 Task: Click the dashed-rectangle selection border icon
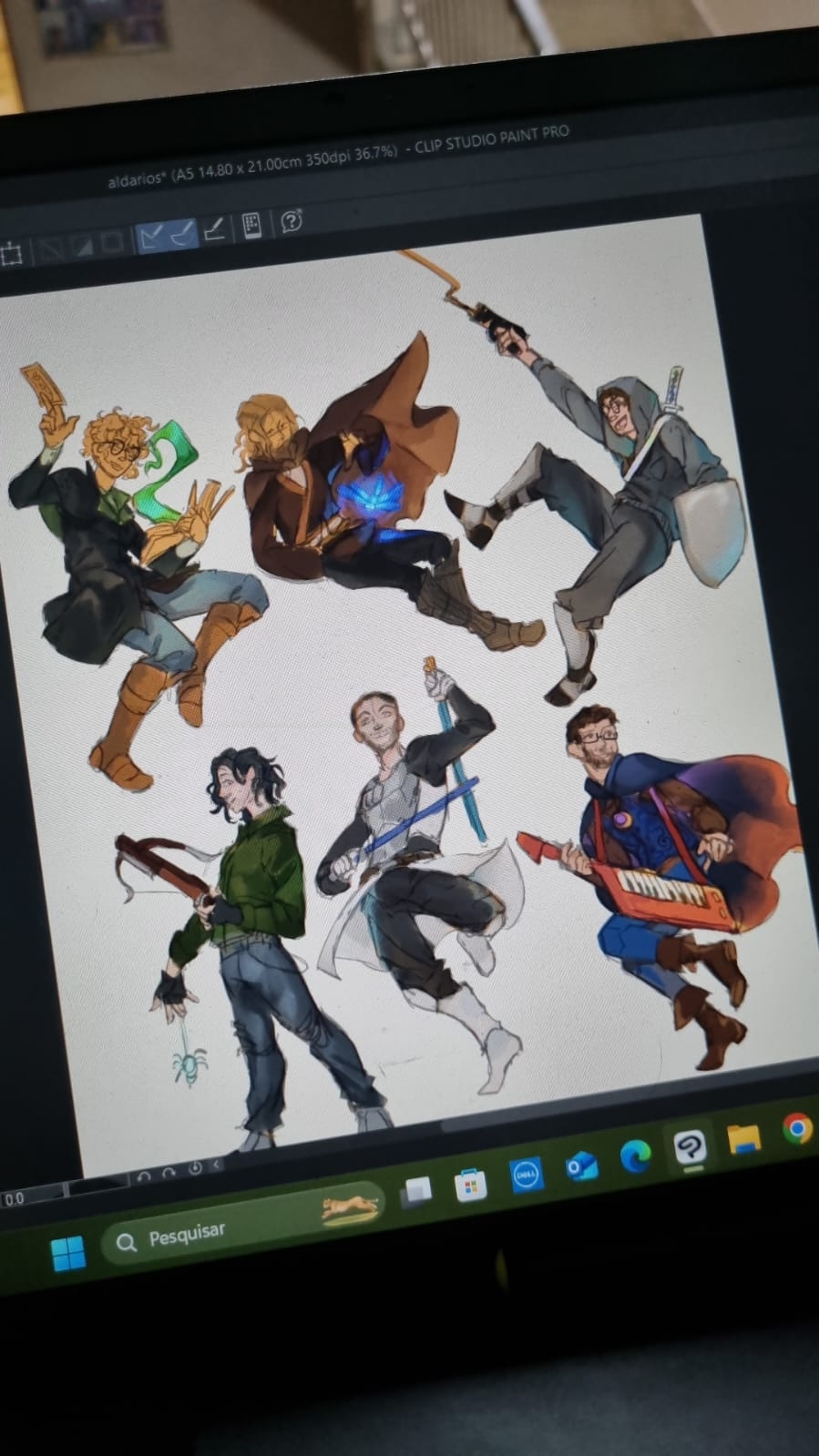tap(12, 254)
